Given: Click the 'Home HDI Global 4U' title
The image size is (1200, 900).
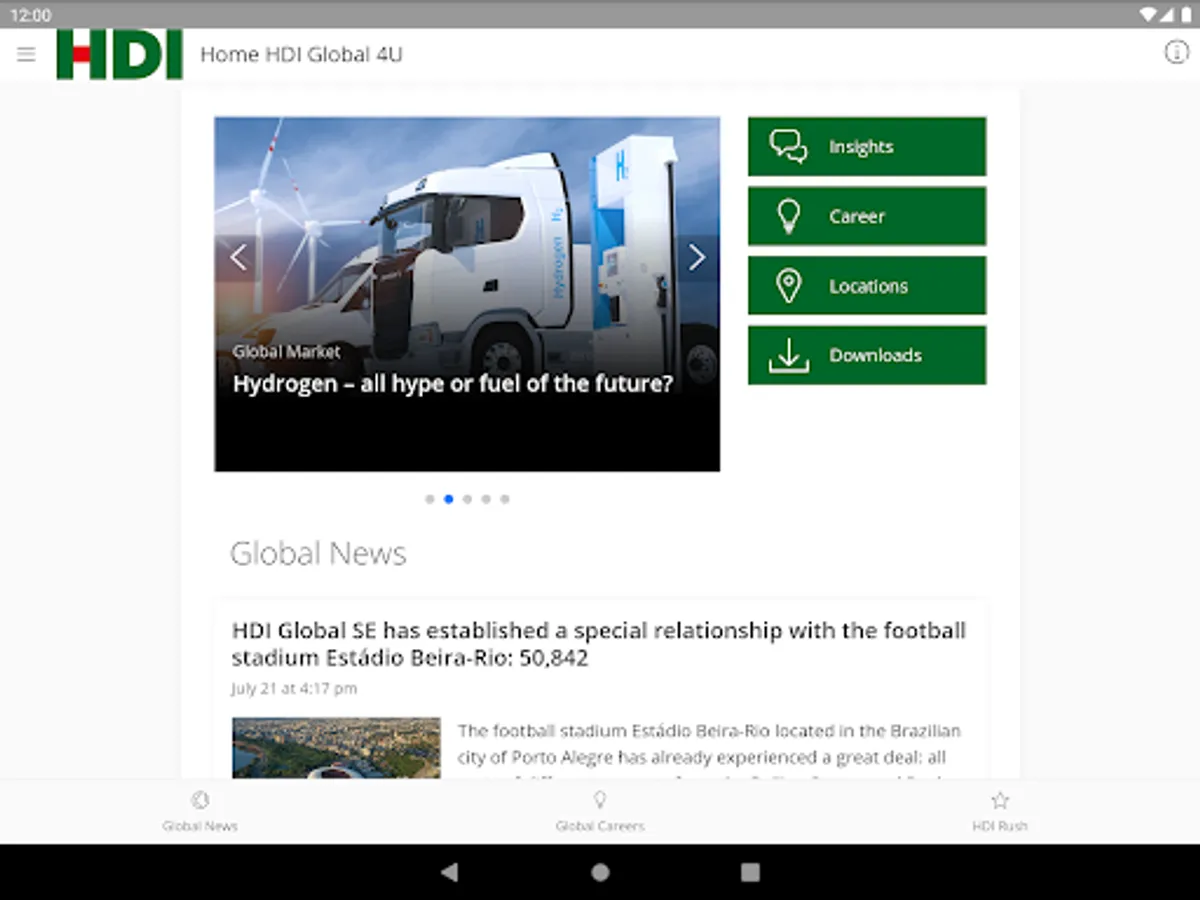Looking at the screenshot, I should point(301,54).
